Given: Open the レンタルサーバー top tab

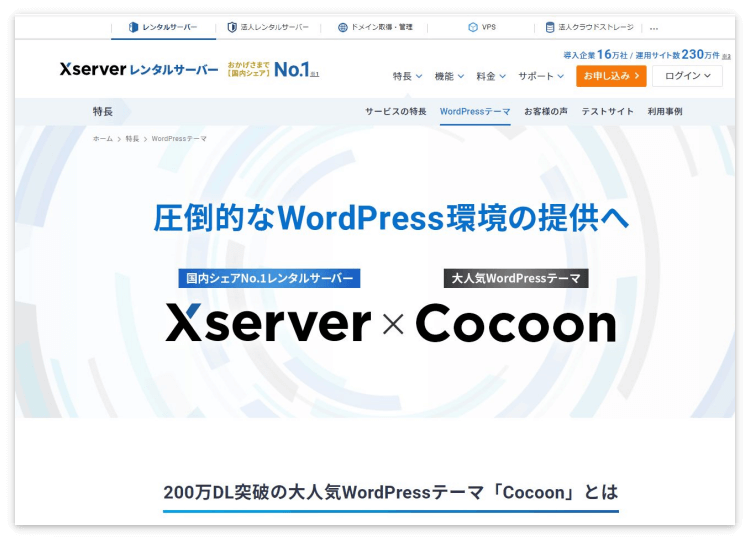Looking at the screenshot, I should click(x=163, y=27).
